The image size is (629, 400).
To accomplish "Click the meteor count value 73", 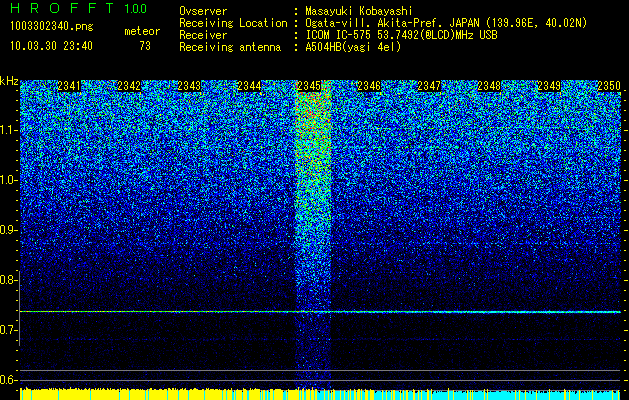I will [x=145, y=46].
